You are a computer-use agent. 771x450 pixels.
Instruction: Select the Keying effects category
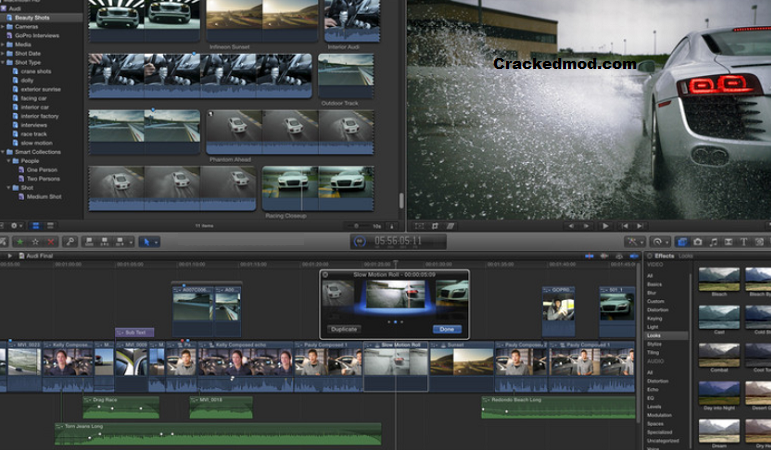pos(654,318)
